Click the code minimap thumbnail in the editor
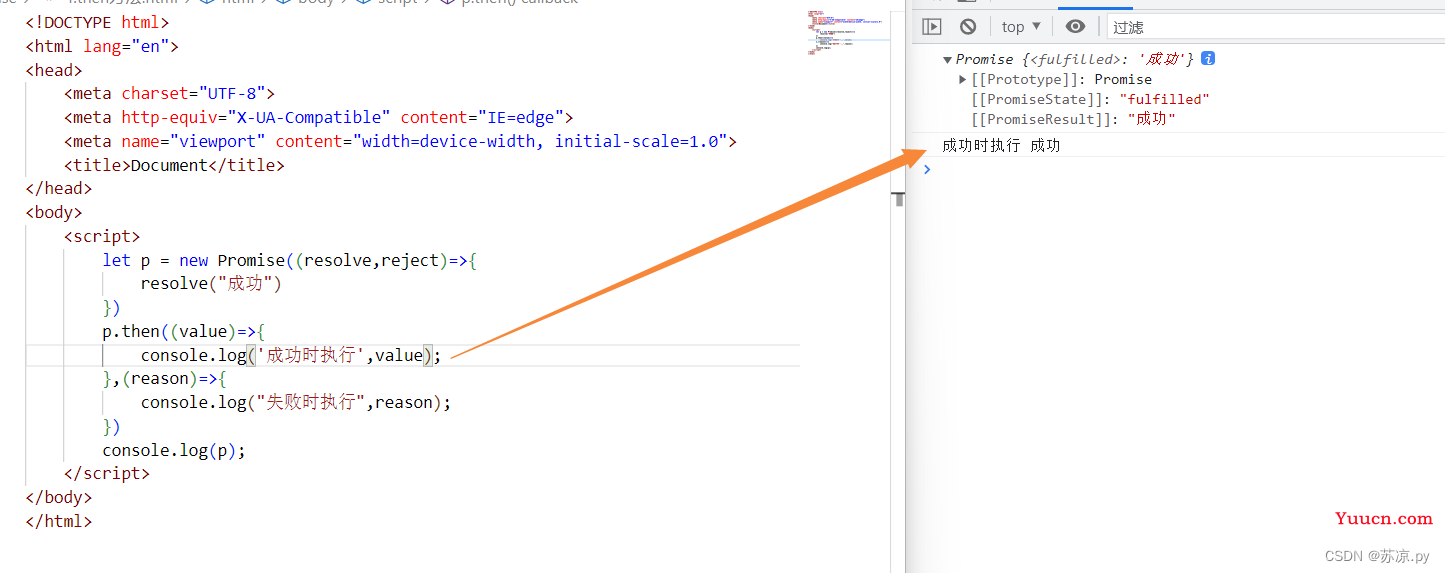Viewport: 1445px width, 573px height. pyautogui.click(x=846, y=32)
